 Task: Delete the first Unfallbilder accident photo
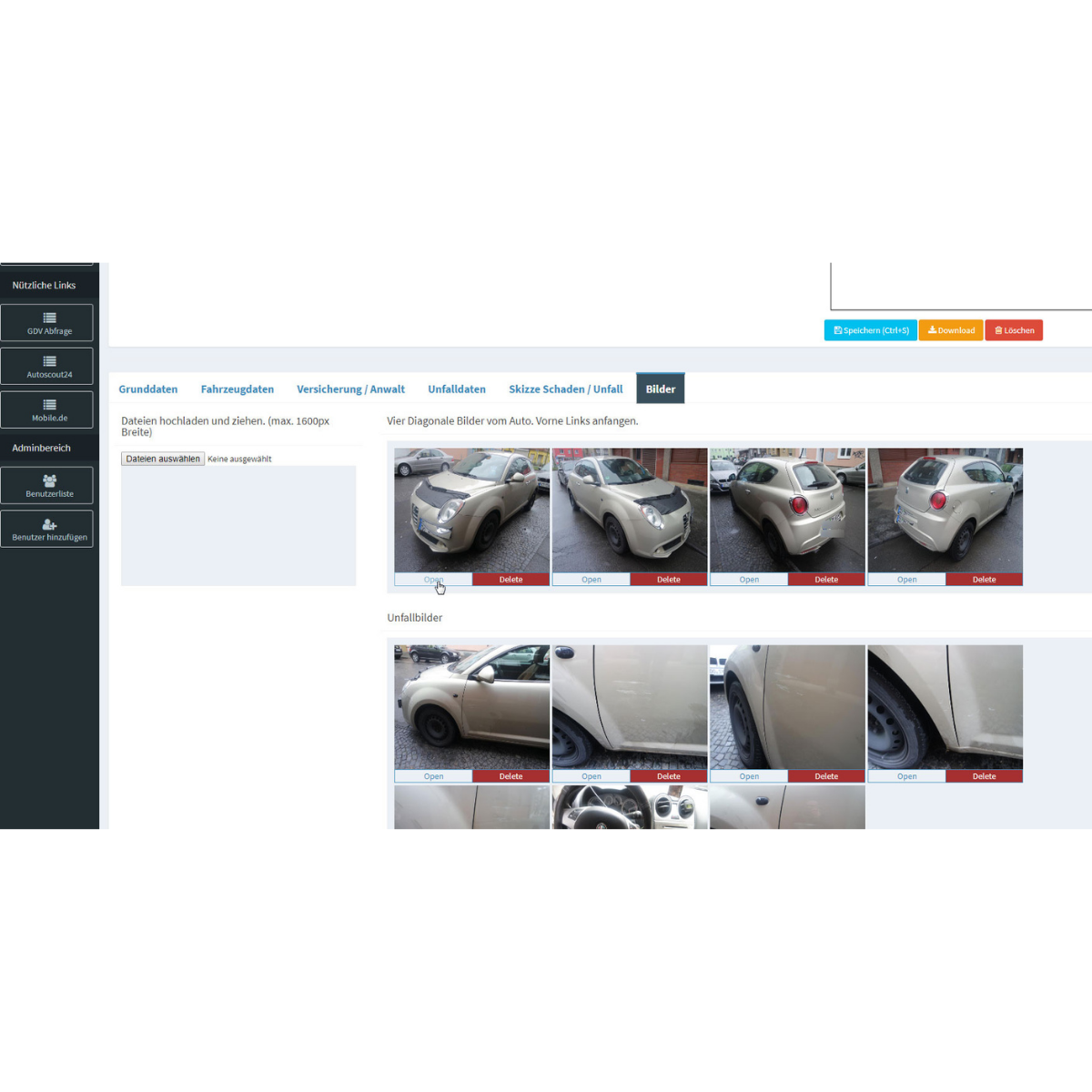511,776
